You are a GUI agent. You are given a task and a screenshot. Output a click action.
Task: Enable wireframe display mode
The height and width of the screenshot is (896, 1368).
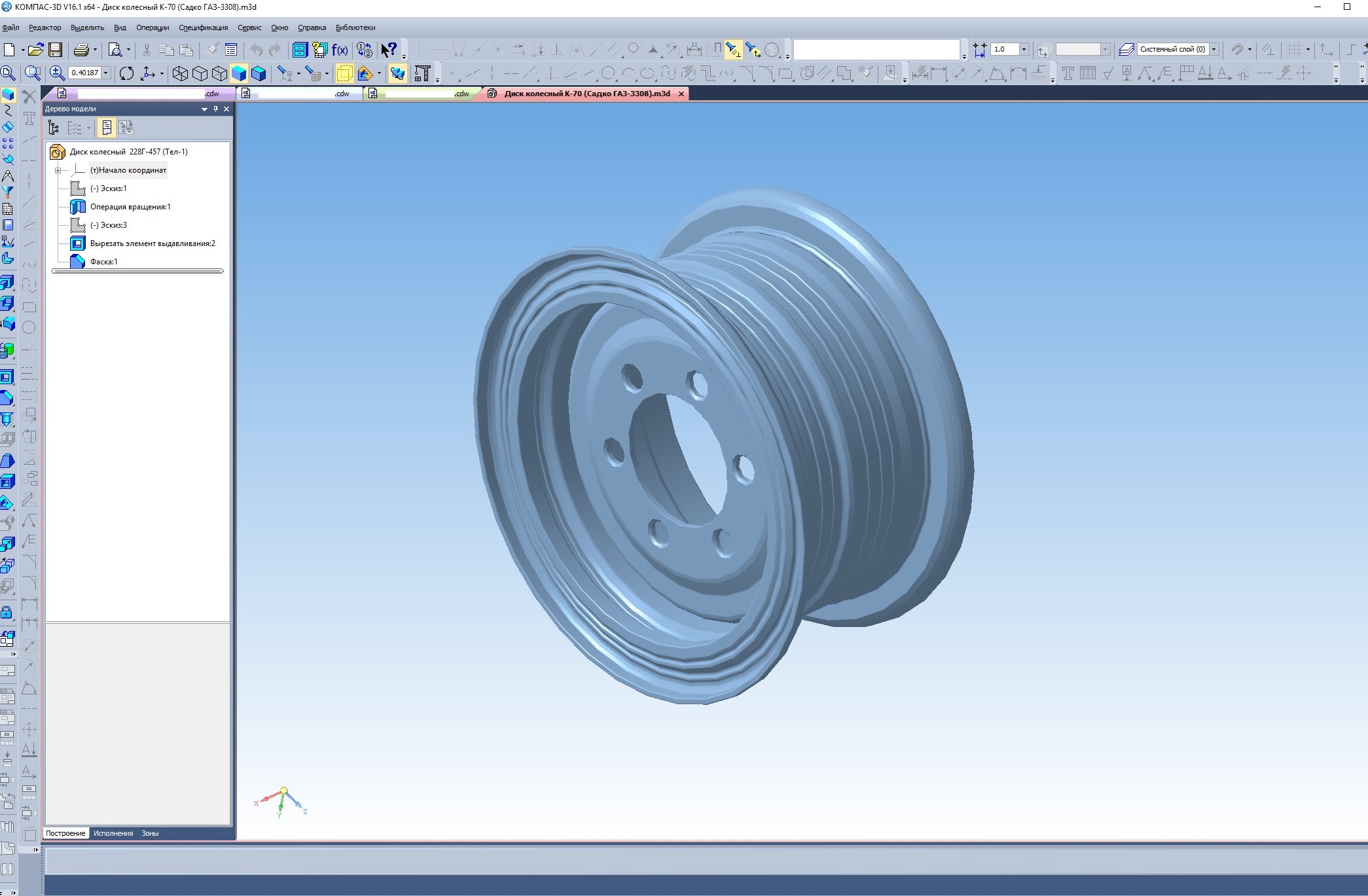tap(180, 73)
